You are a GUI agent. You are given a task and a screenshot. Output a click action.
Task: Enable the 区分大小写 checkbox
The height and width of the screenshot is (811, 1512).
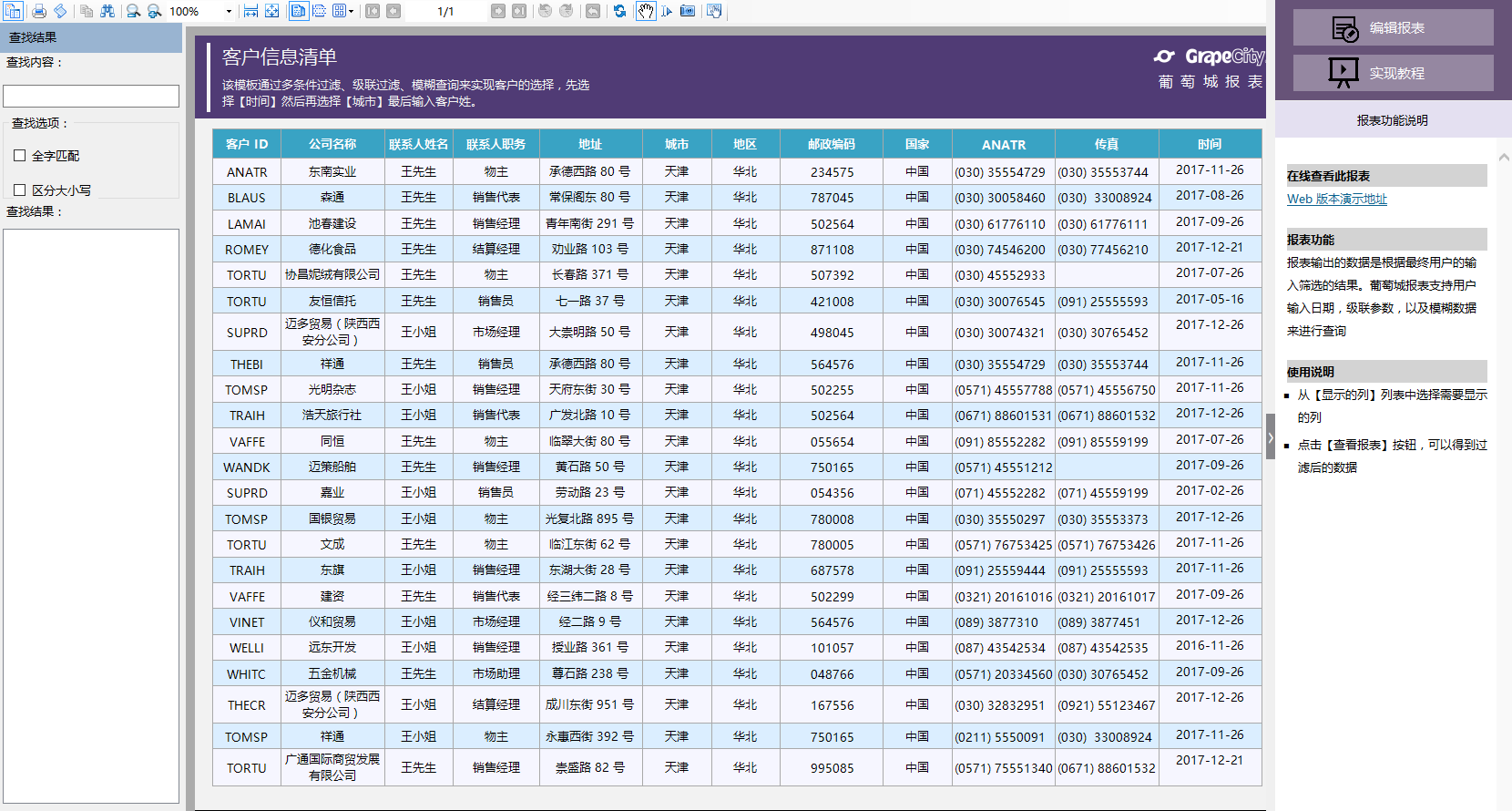[x=19, y=190]
